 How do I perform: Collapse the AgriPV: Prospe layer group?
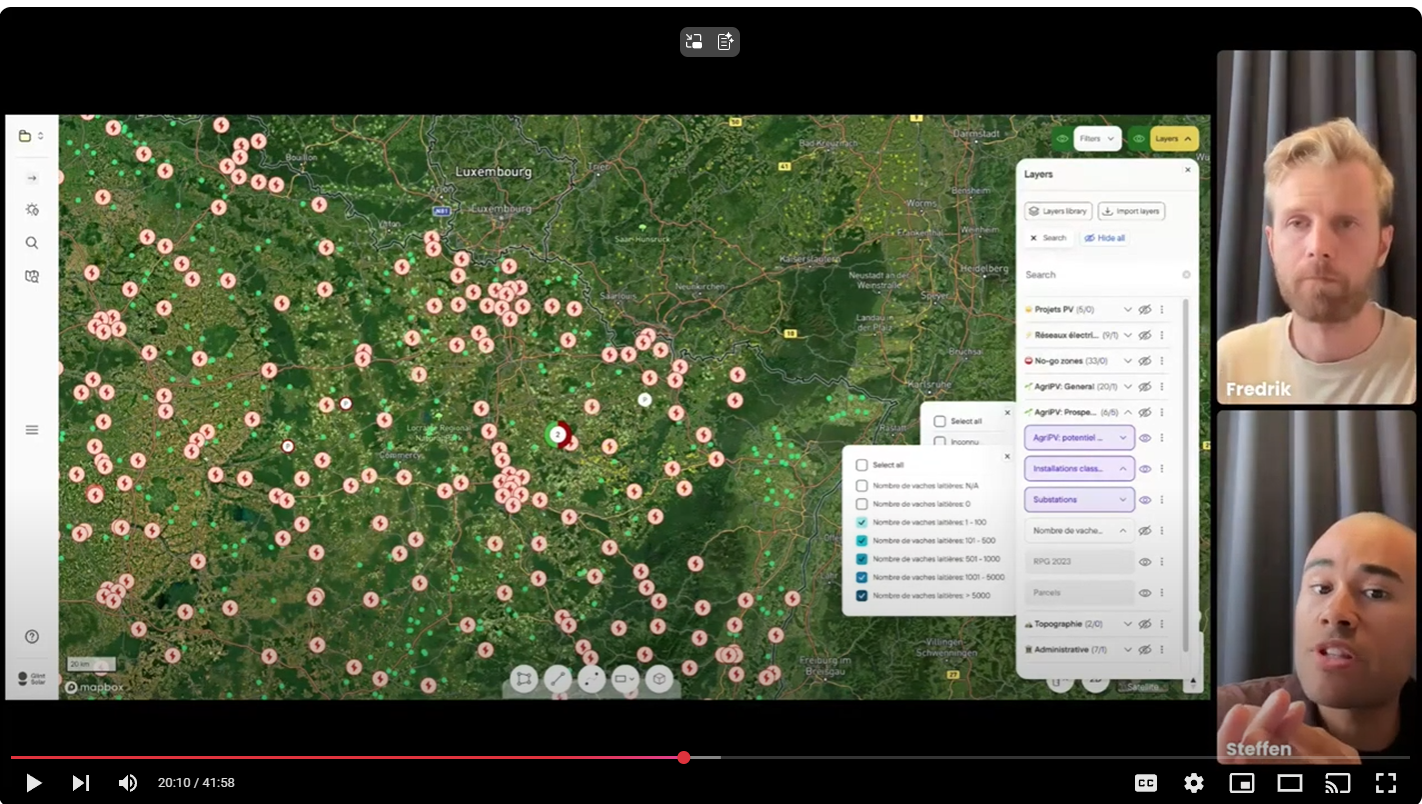click(x=1128, y=412)
